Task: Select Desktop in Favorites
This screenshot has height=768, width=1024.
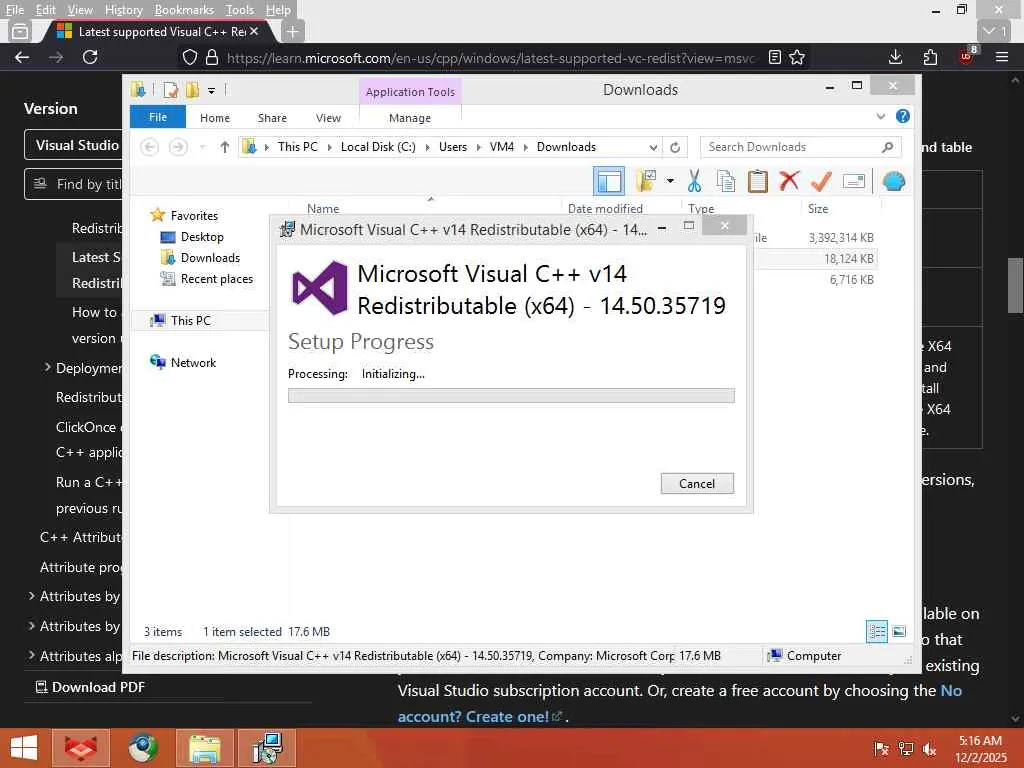Action: click(x=202, y=236)
